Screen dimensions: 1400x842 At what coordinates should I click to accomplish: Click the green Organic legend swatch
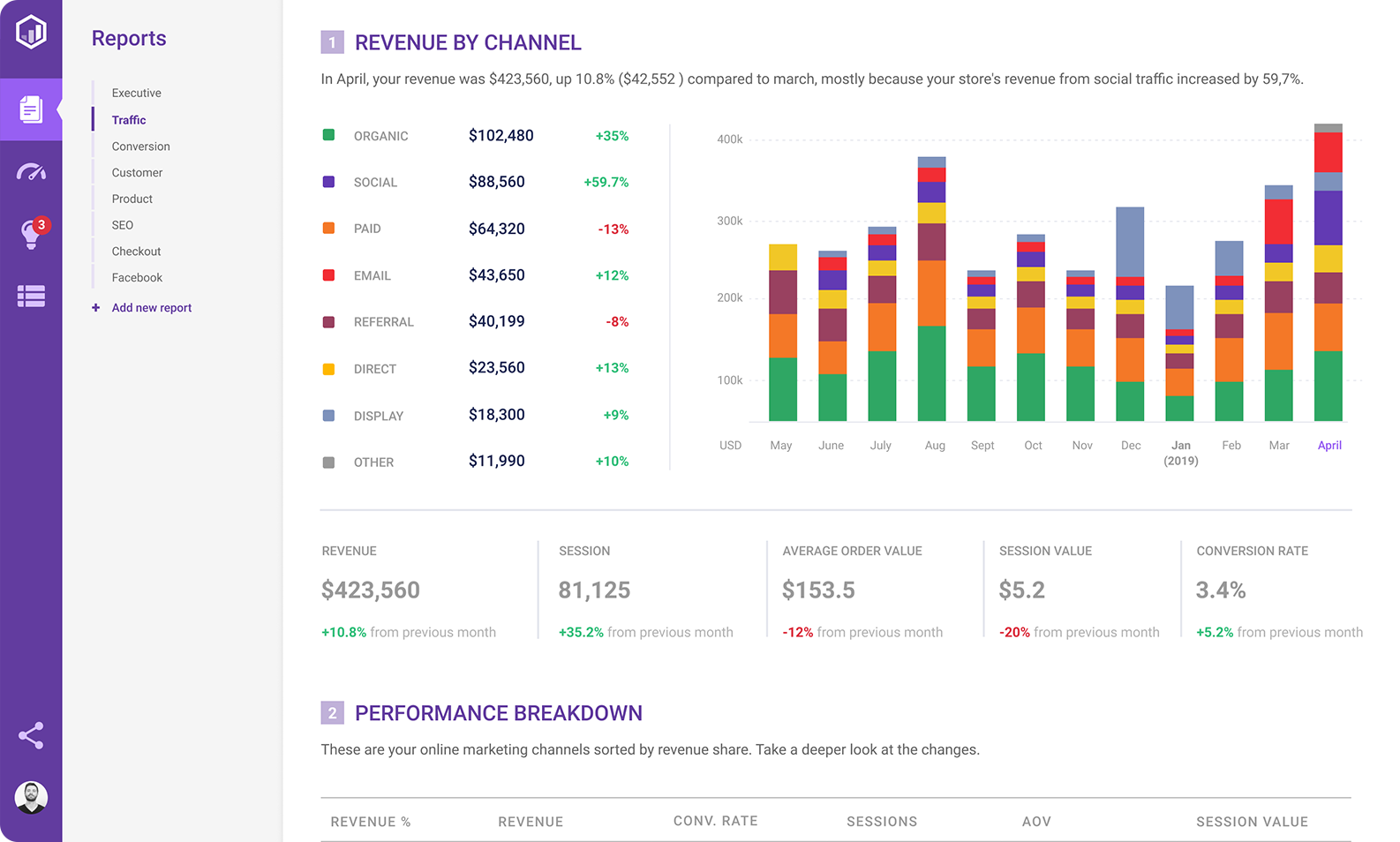pyautogui.click(x=328, y=135)
